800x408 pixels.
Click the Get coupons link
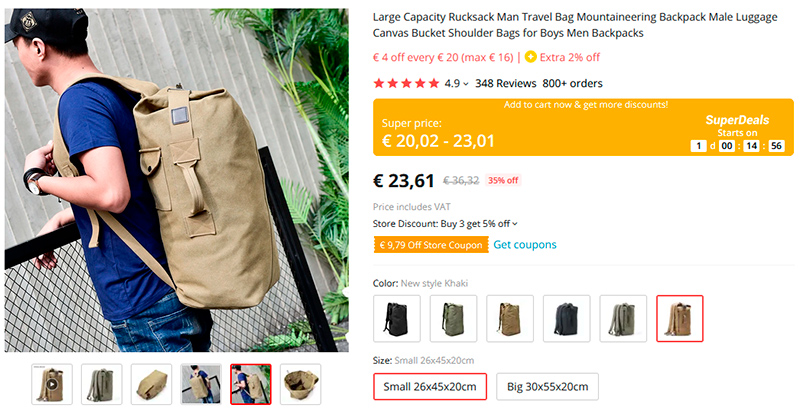[525, 245]
